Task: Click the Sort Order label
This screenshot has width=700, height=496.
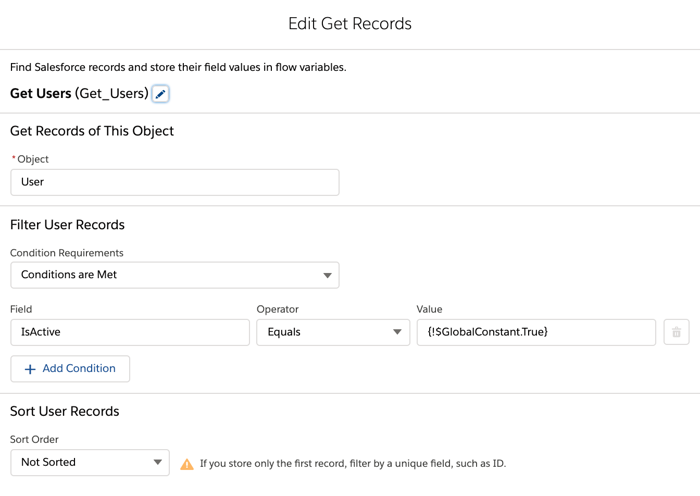Action: tap(34, 440)
